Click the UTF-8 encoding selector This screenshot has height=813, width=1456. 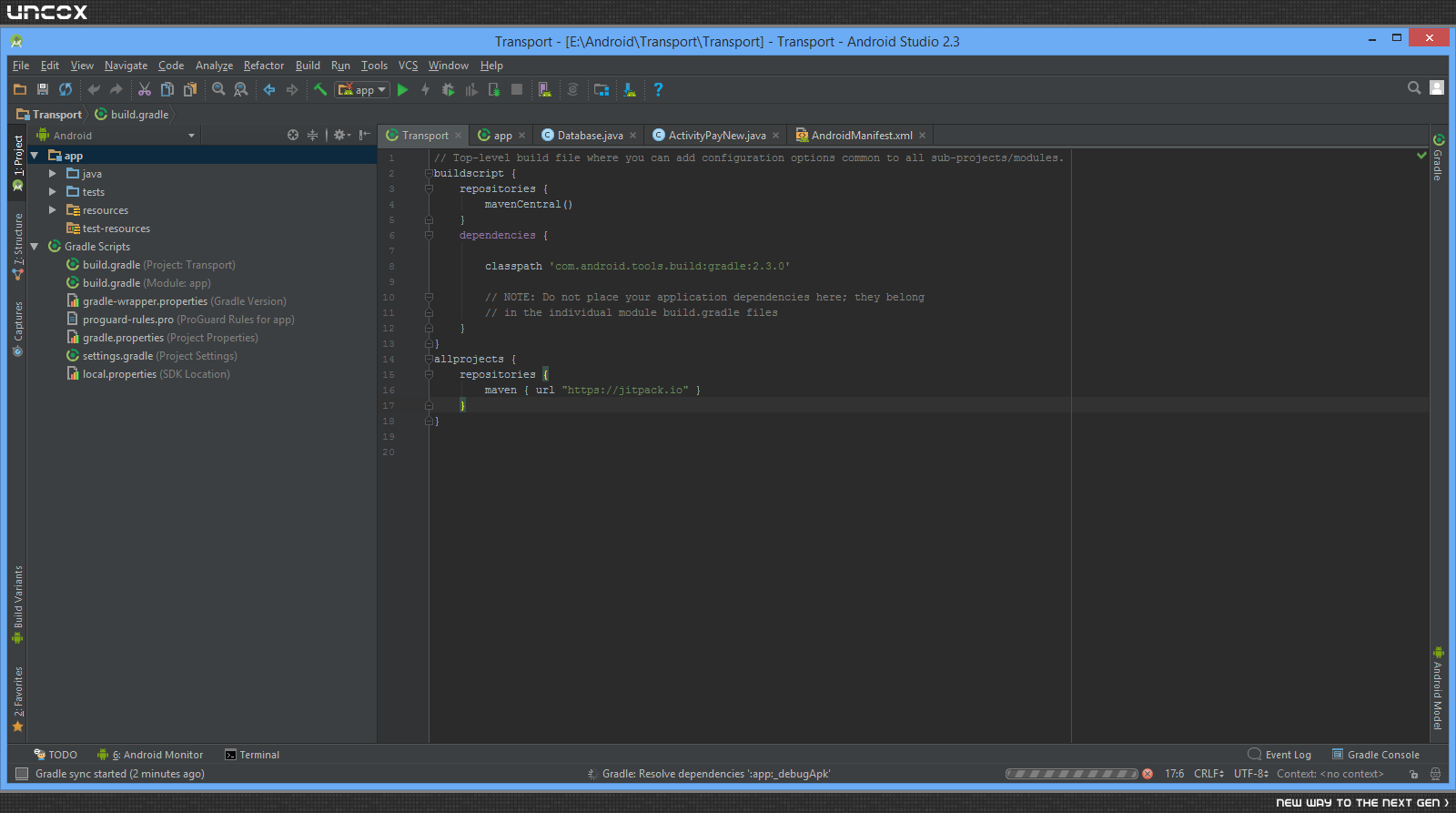(1251, 774)
